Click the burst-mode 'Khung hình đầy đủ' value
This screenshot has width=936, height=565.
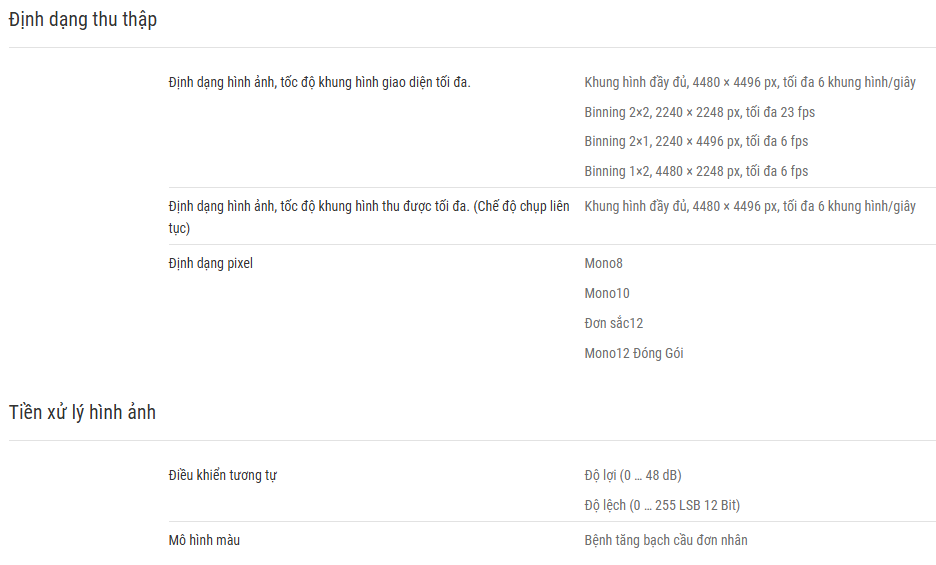pos(750,207)
